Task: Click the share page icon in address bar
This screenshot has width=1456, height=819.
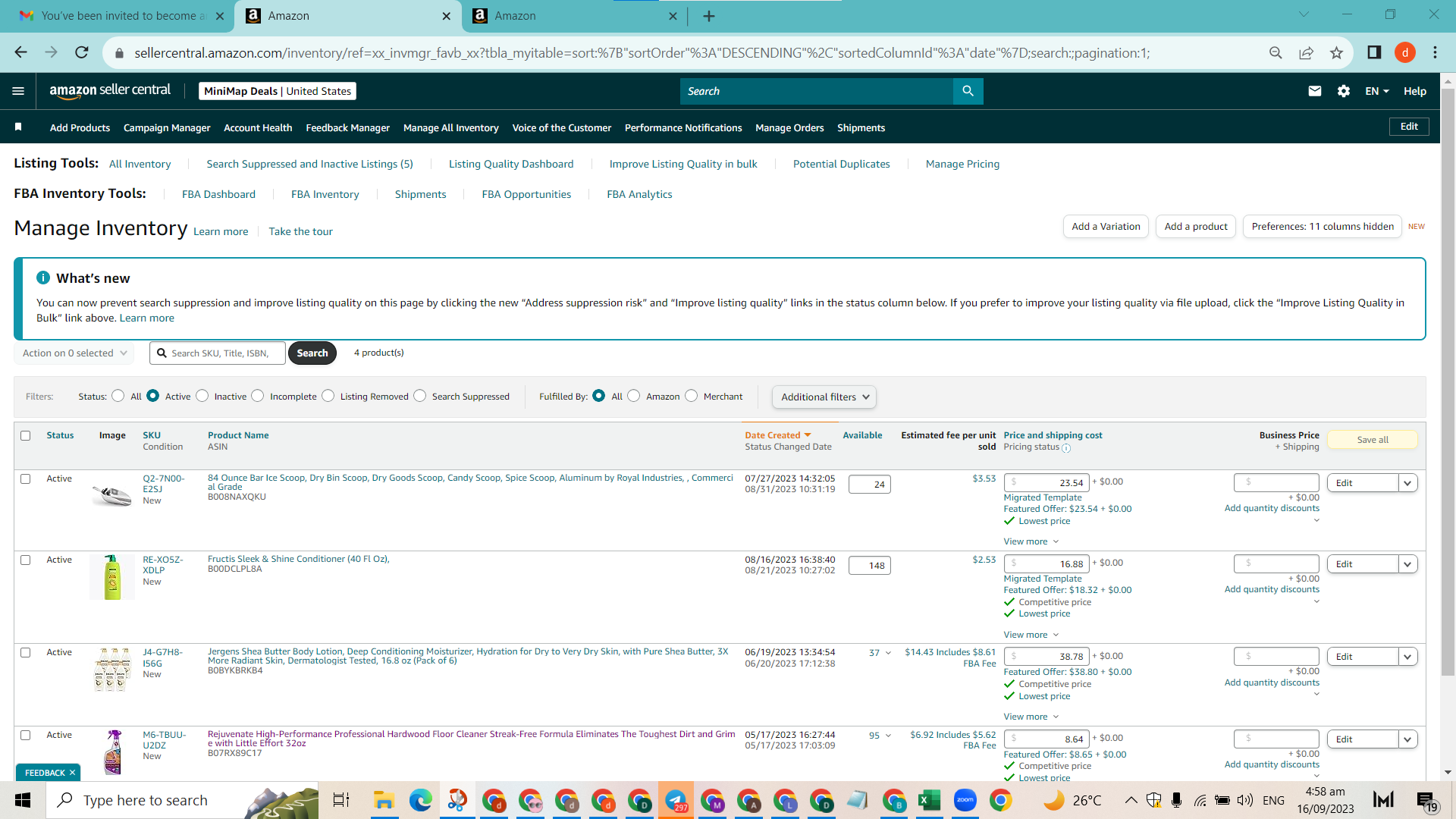Action: pos(1306,52)
